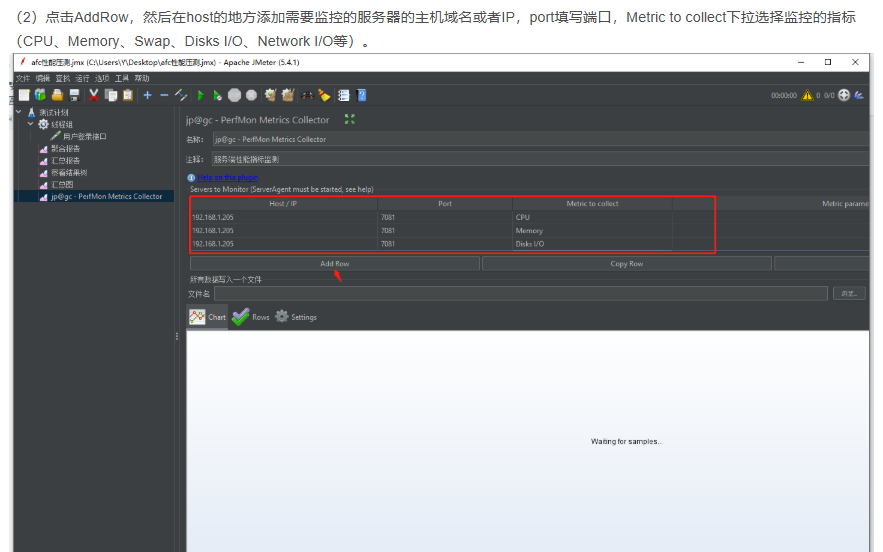The height and width of the screenshot is (552, 883).
Task: Click the remote engines globe icon
Action: pos(844,95)
